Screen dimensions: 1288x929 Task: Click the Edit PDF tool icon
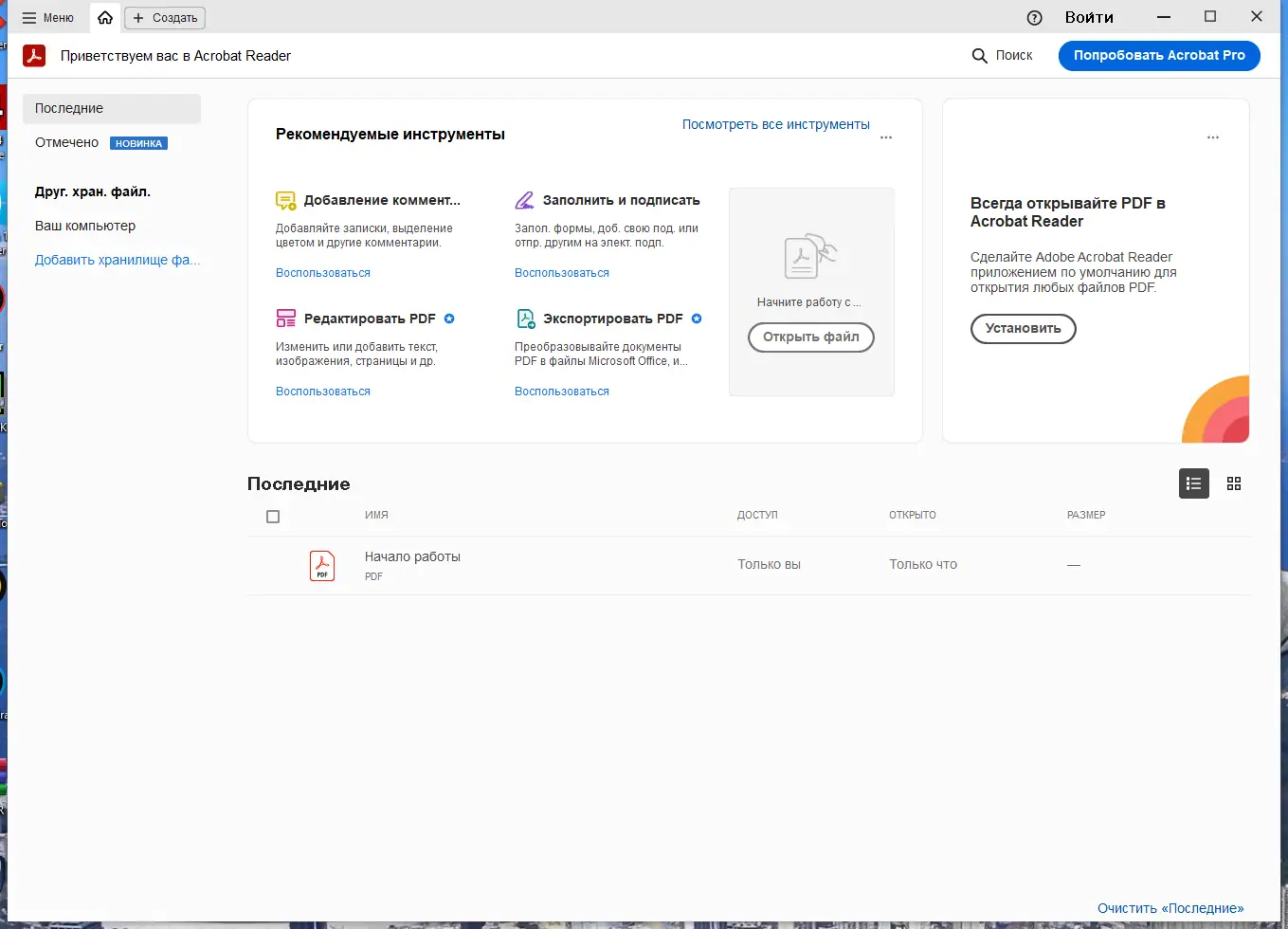click(285, 319)
